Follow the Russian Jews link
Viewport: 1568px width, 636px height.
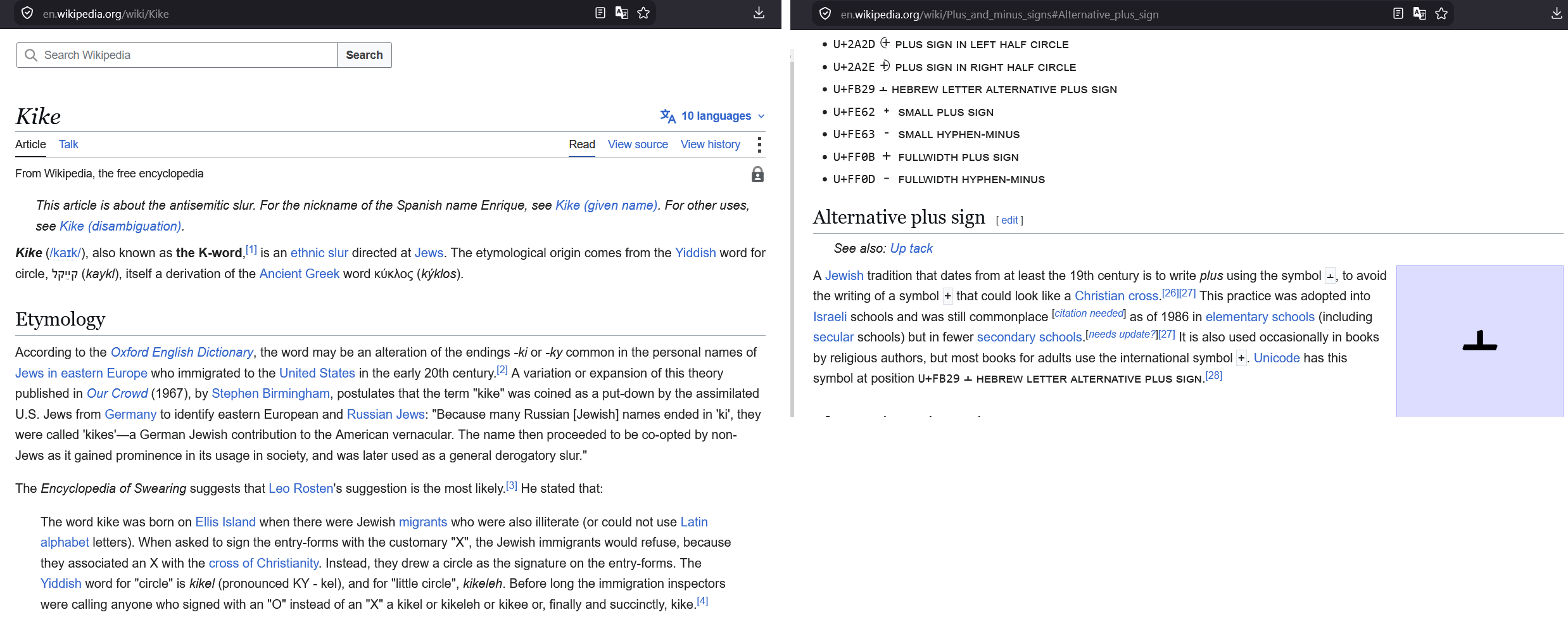[x=386, y=414]
